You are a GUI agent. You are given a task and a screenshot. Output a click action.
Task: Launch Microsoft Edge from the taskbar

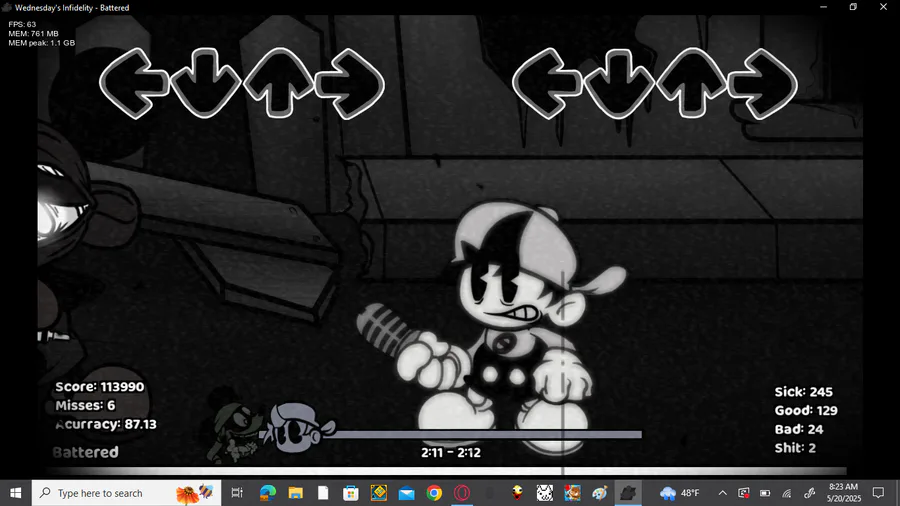(267, 493)
